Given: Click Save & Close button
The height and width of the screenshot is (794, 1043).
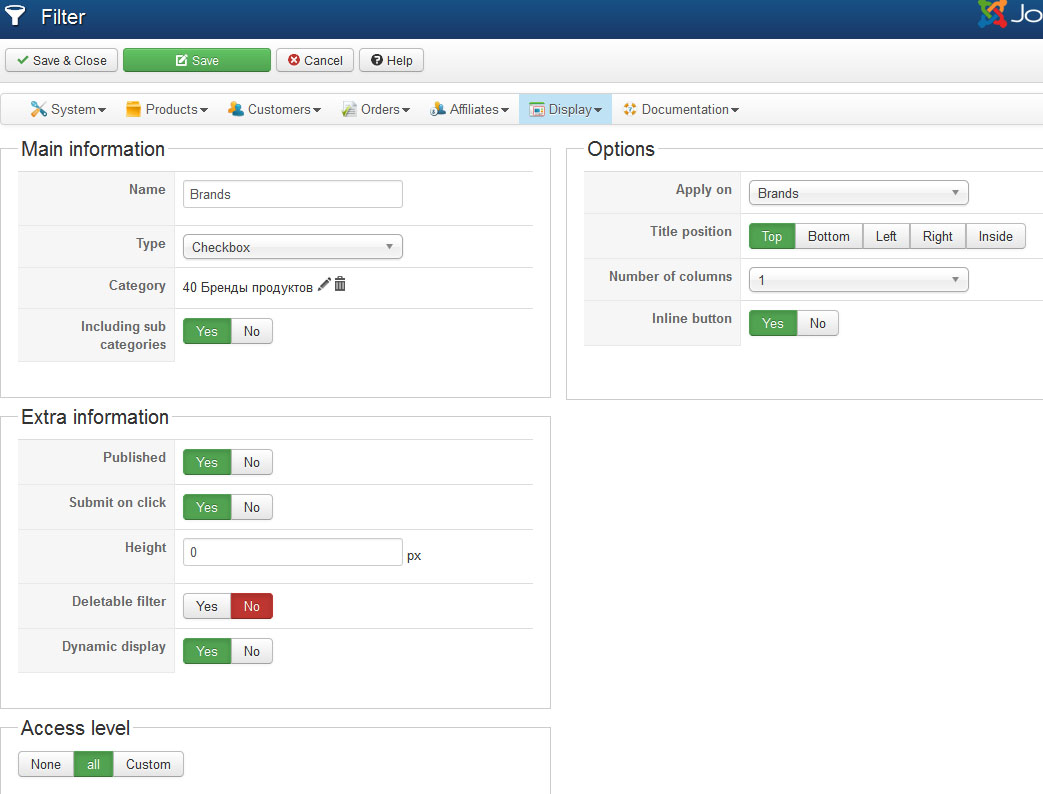Looking at the screenshot, I should tap(61, 61).
